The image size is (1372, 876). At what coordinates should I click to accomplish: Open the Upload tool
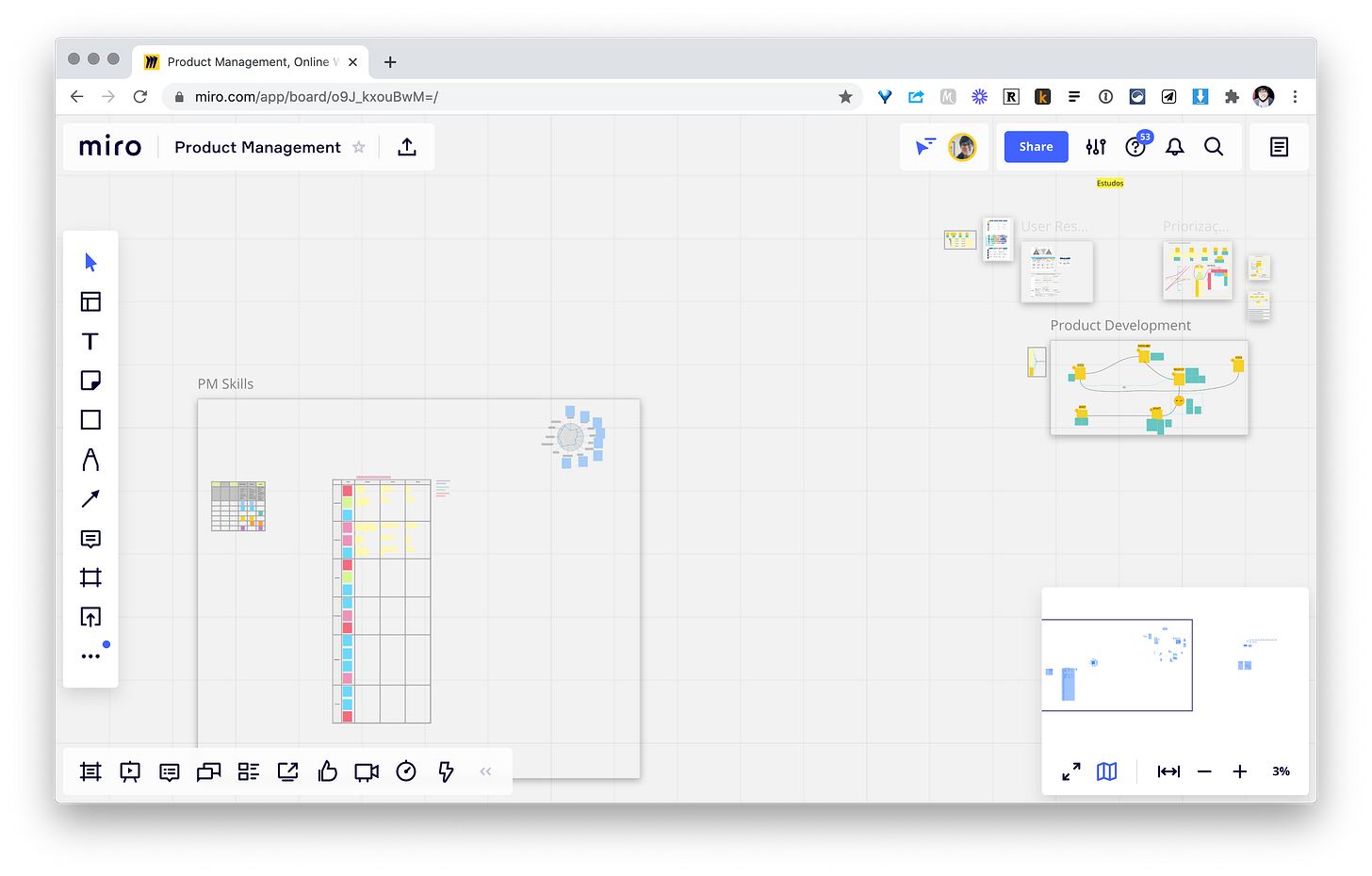[90, 617]
